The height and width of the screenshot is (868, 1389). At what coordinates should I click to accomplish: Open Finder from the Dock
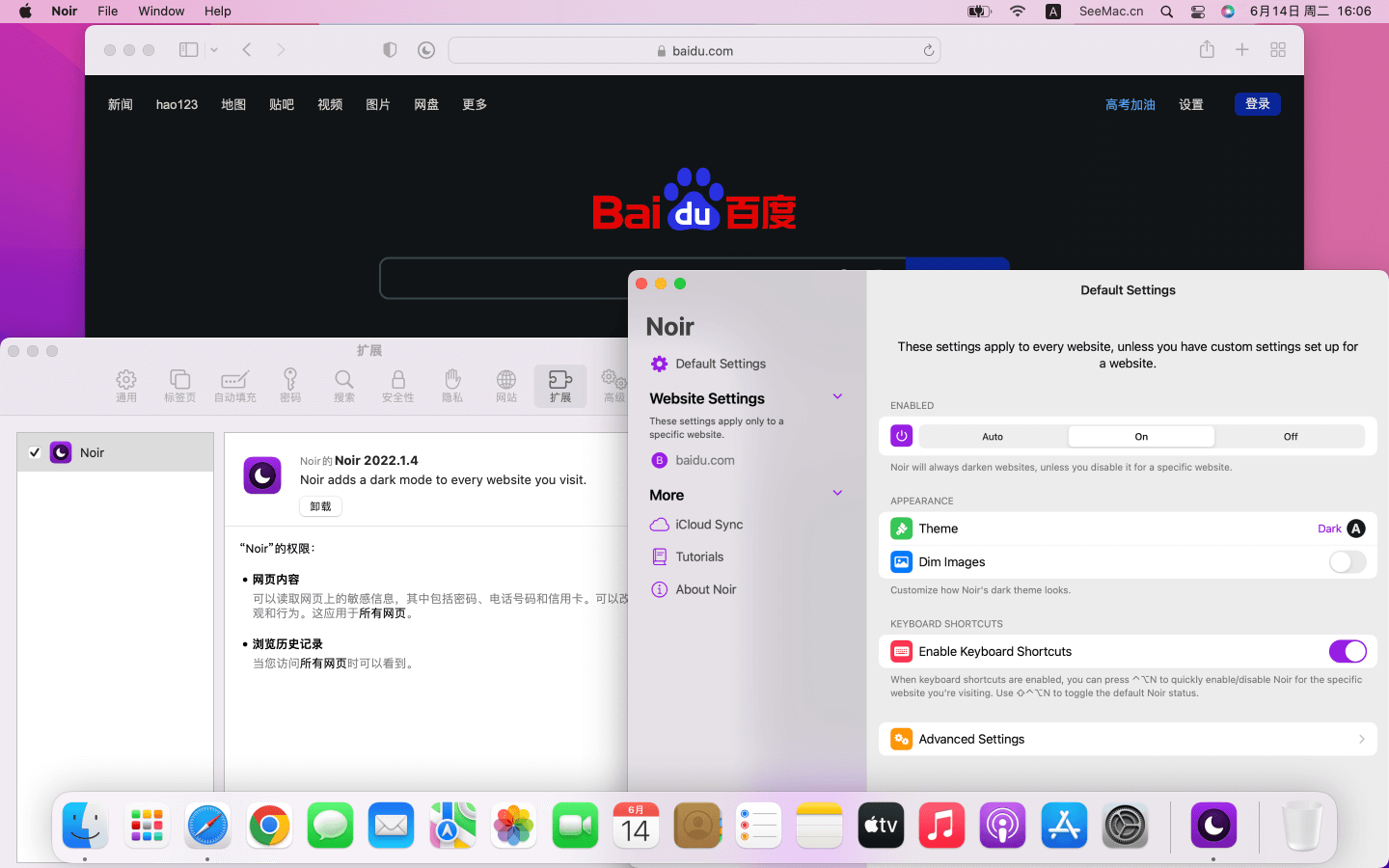pos(86,826)
